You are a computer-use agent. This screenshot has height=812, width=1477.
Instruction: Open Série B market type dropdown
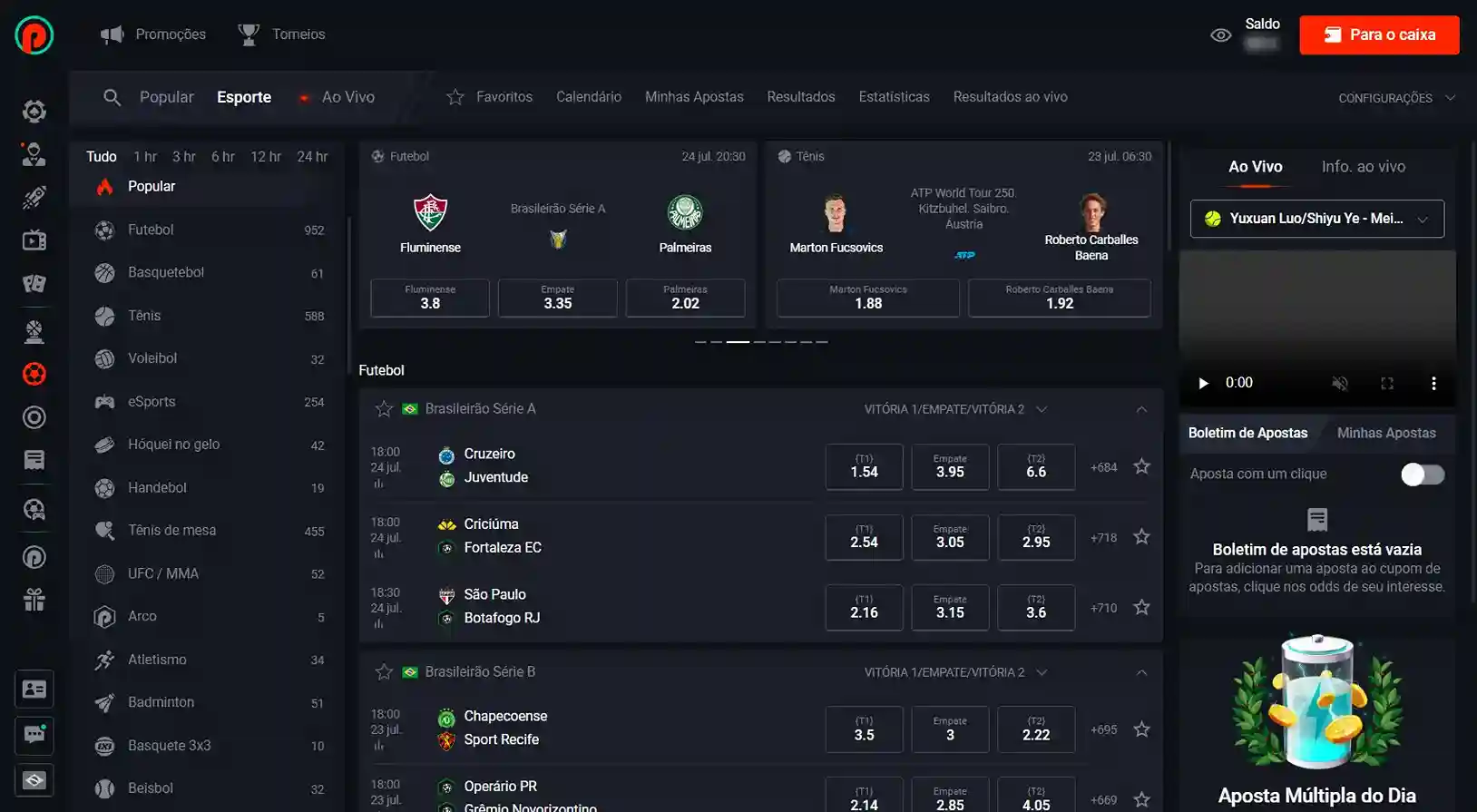coord(955,672)
